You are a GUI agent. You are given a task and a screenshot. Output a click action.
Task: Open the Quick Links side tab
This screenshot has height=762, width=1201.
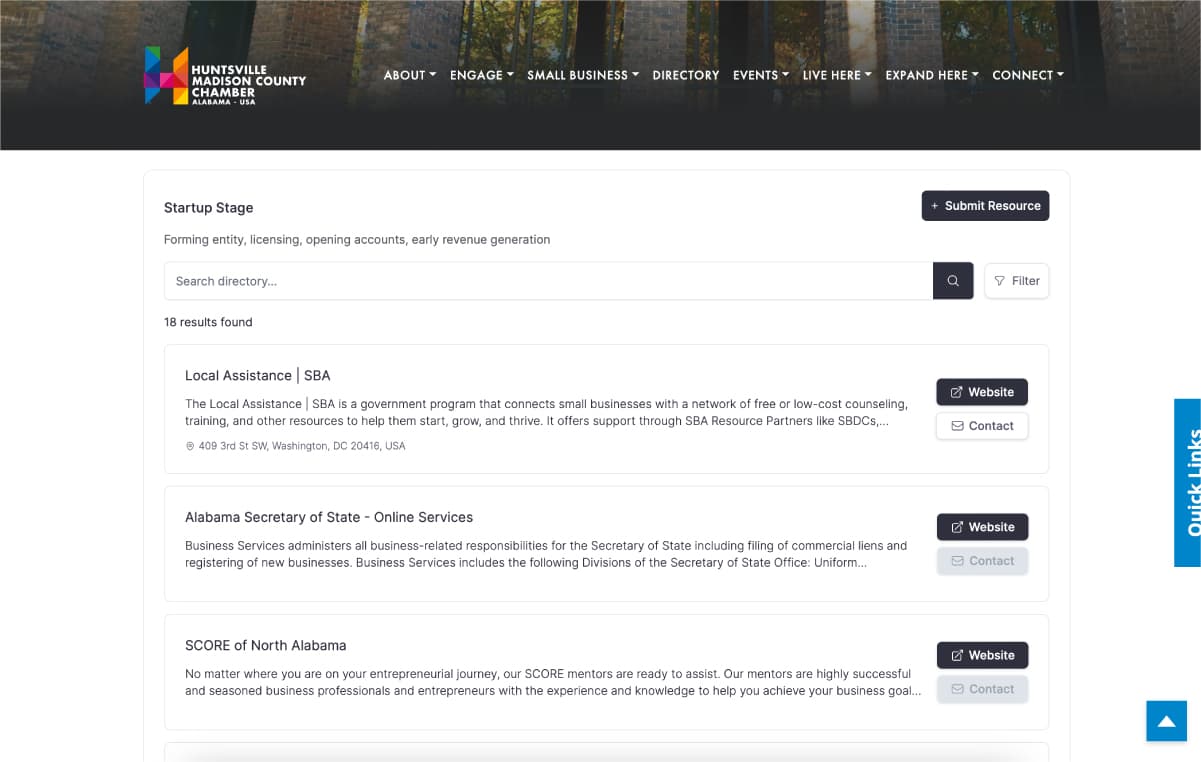pos(1187,483)
